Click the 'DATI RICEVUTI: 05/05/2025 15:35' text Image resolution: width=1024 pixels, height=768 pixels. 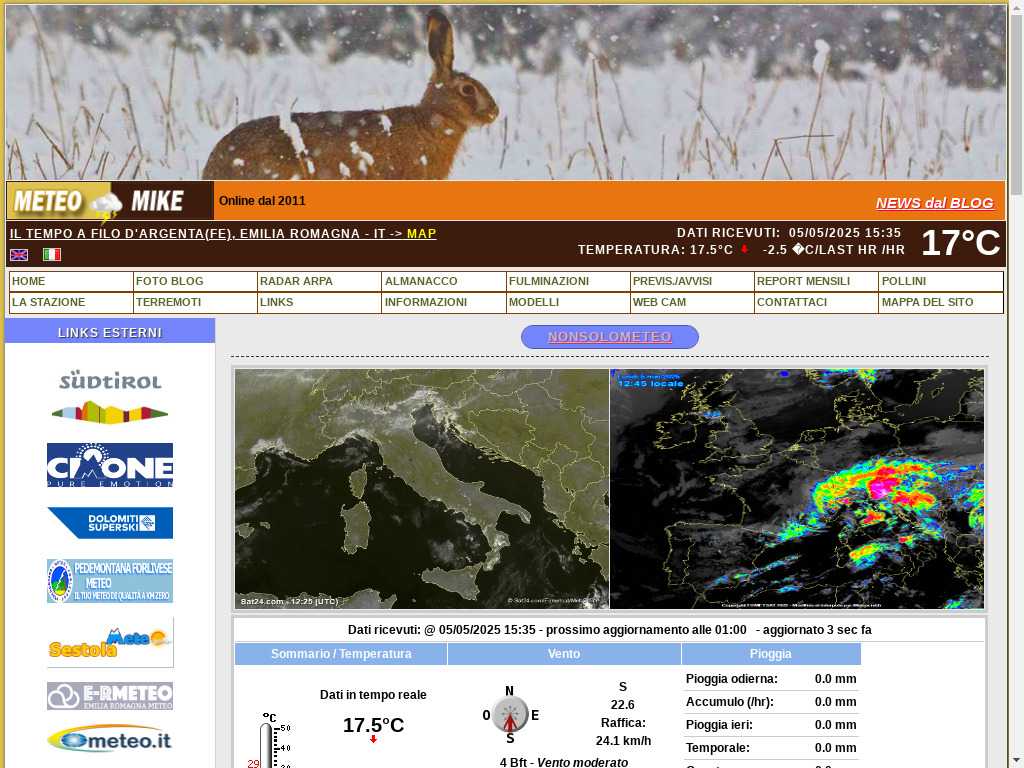[789, 233]
